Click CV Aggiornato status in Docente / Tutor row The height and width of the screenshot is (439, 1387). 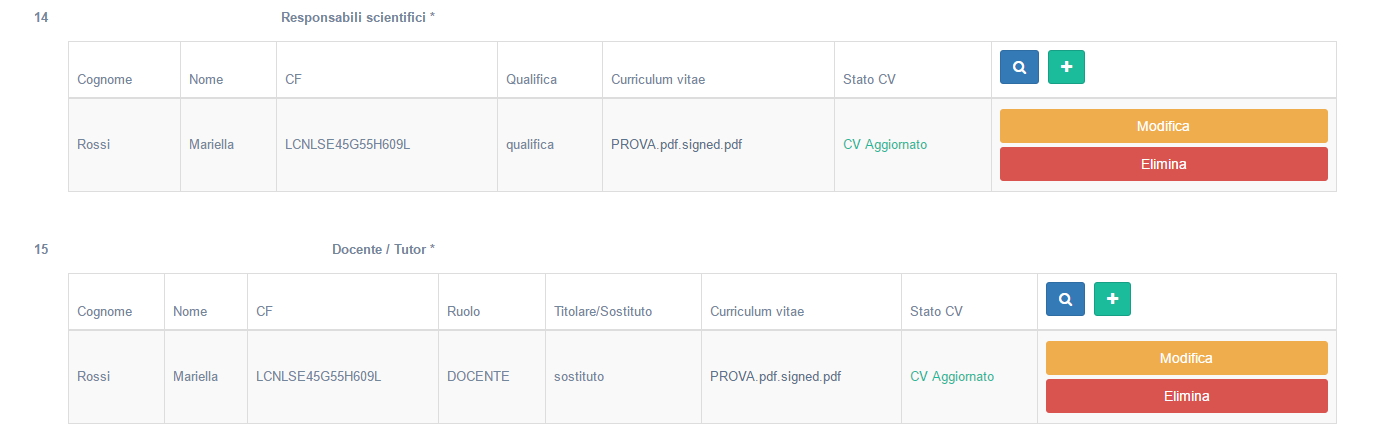tap(952, 377)
